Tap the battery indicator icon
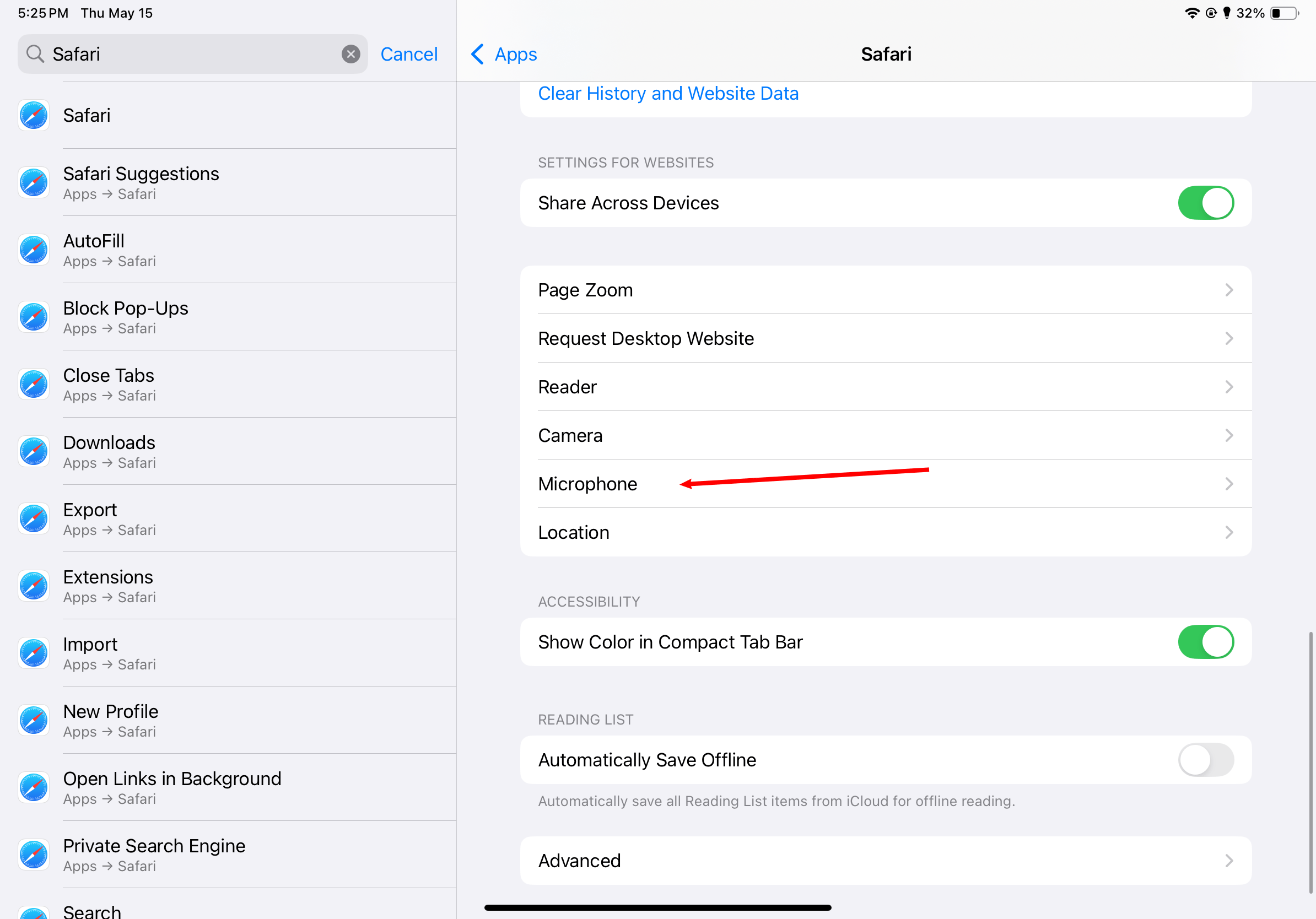The image size is (1316, 919). [1285, 13]
